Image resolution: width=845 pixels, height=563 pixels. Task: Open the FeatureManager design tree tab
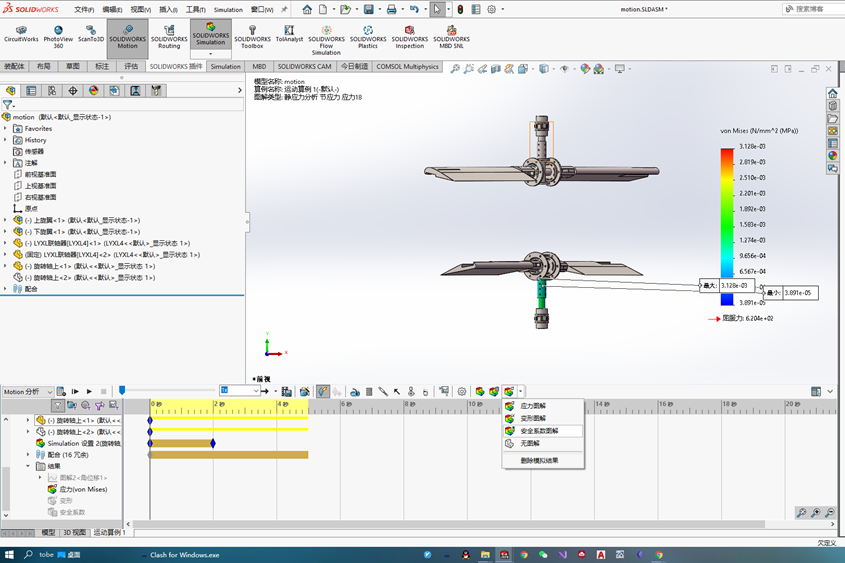[x=11, y=91]
